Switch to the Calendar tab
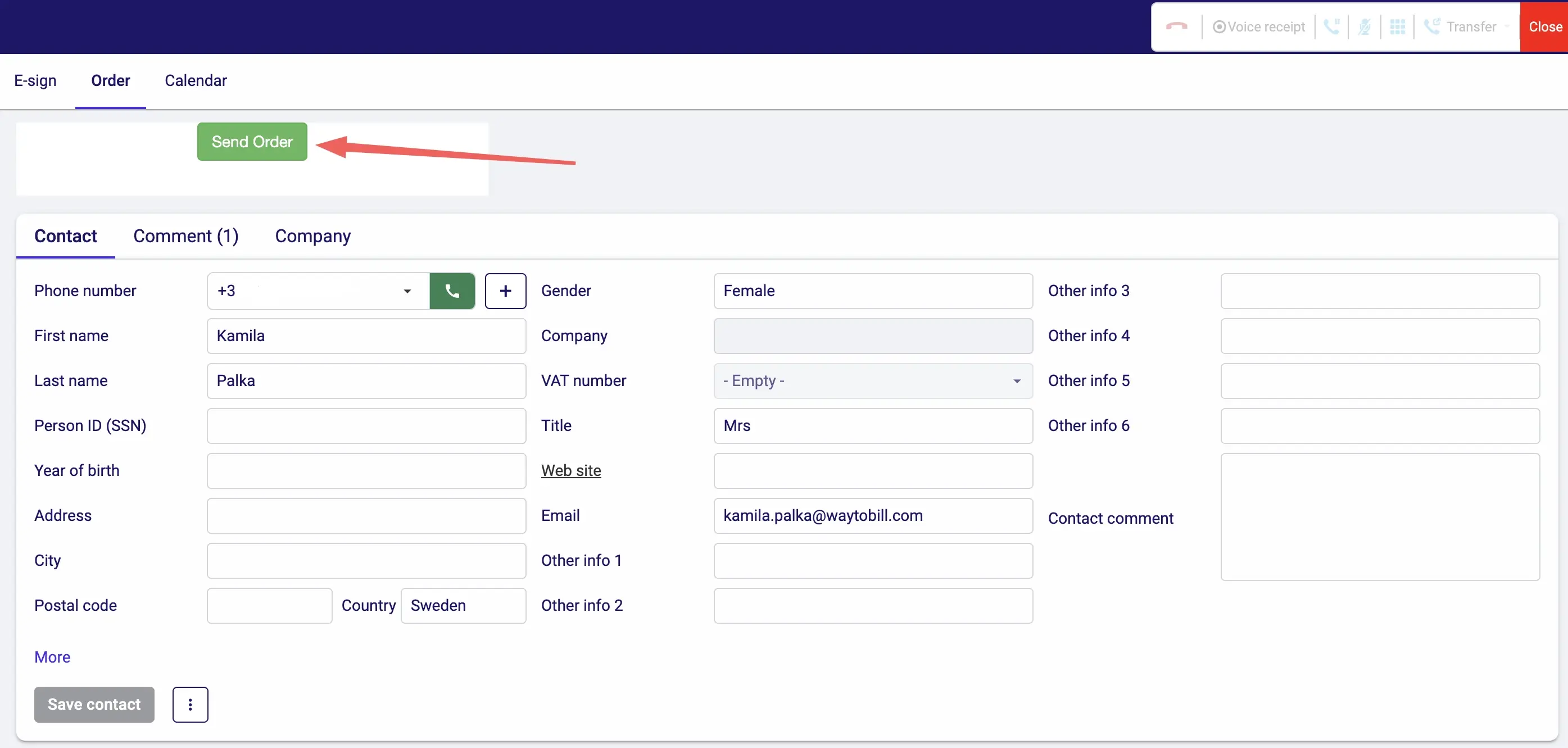The height and width of the screenshot is (748, 1568). [x=196, y=80]
